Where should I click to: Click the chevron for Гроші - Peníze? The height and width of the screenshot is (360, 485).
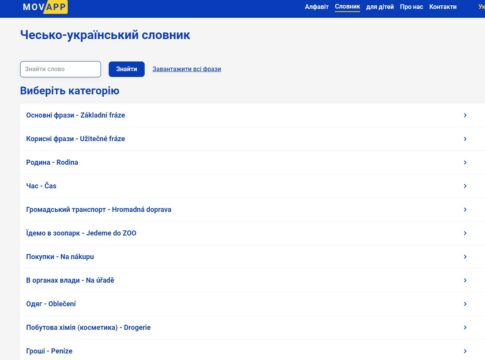[465, 351]
